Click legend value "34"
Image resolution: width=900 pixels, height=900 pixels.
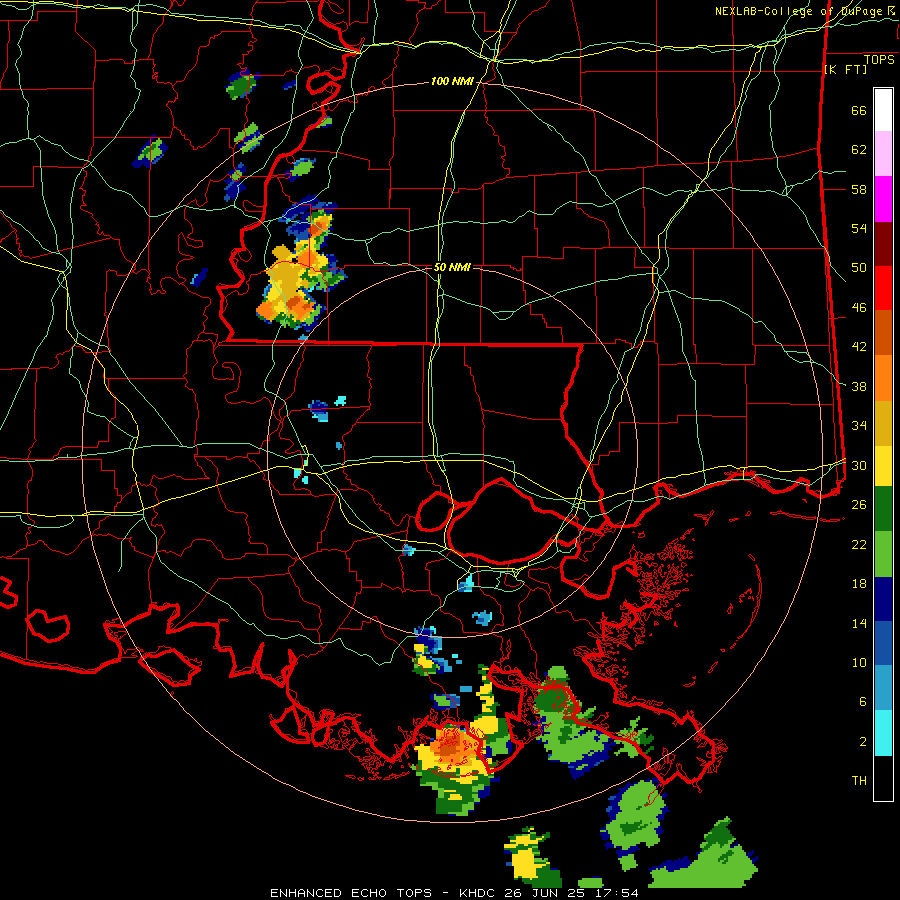point(859,426)
